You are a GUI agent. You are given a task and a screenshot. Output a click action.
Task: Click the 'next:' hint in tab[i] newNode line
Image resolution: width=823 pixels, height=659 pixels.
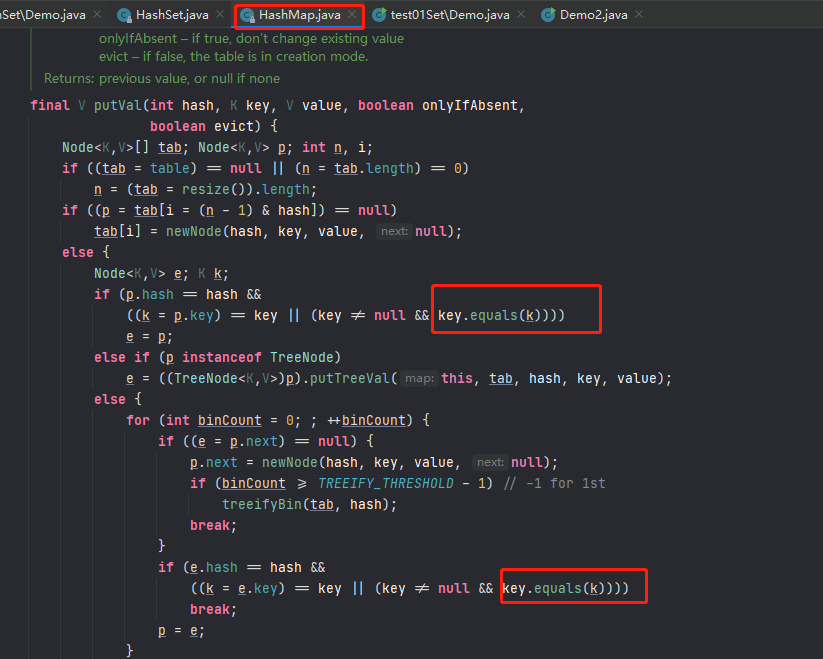point(394,231)
